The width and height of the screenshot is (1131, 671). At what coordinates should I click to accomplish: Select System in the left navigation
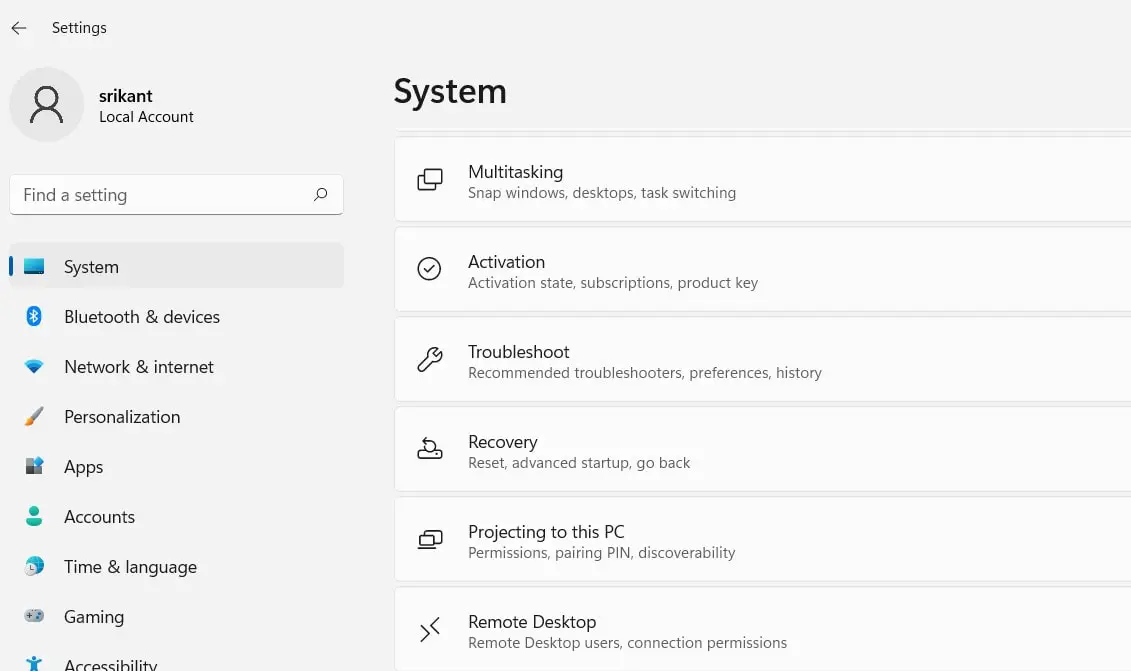coord(91,267)
